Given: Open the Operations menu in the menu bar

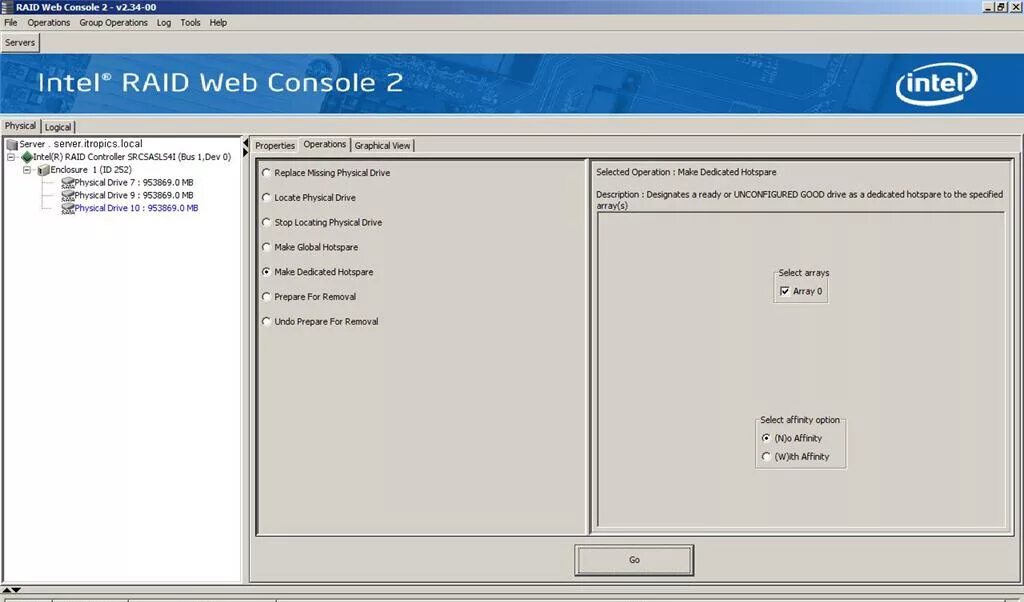Looking at the screenshot, I should 48,23.
